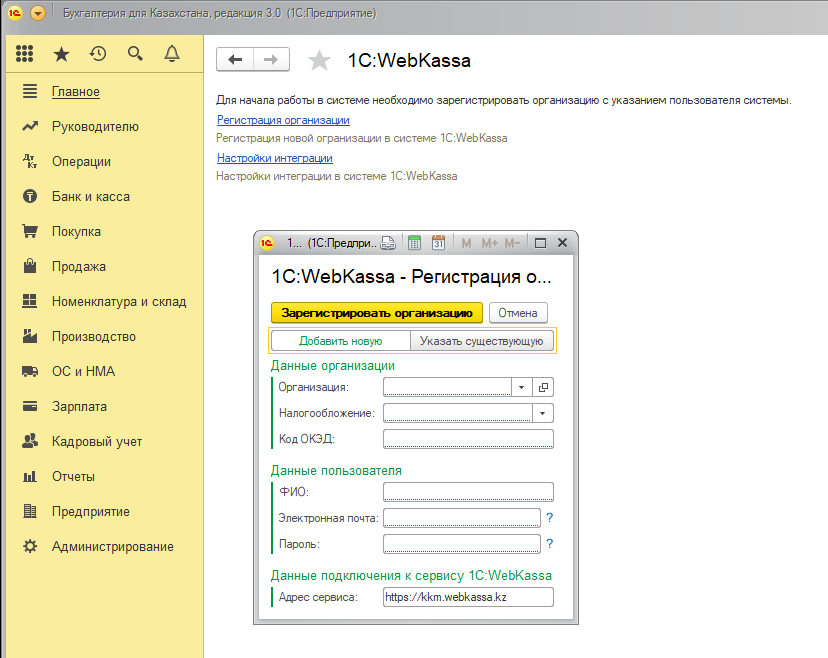Viewport: 828px width, 658px height.
Task: Open the Организация field open-form icon
Action: click(543, 387)
